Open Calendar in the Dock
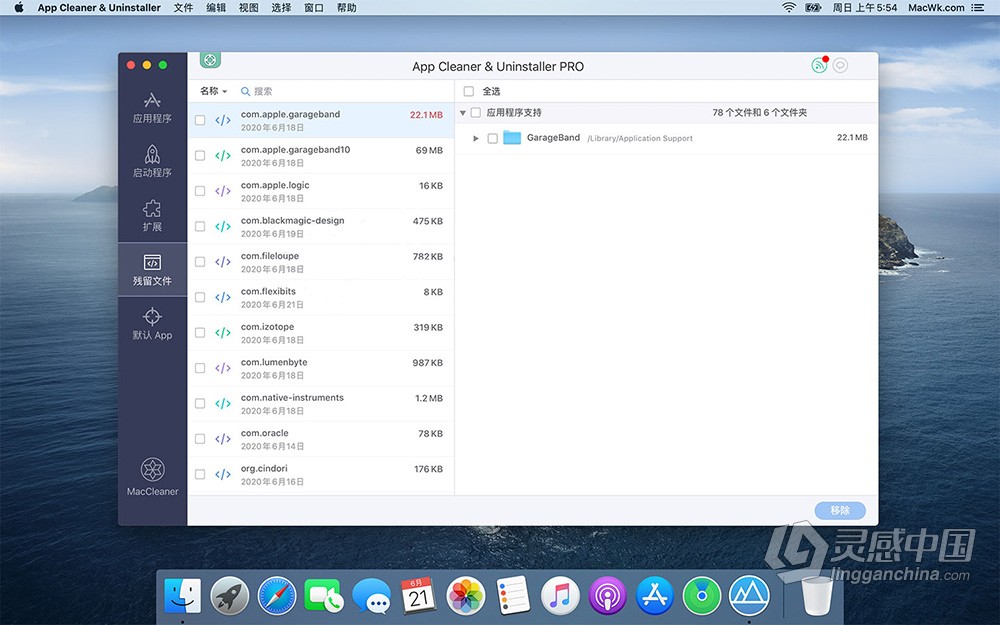Viewport: 1000px width, 625px height. [418, 596]
